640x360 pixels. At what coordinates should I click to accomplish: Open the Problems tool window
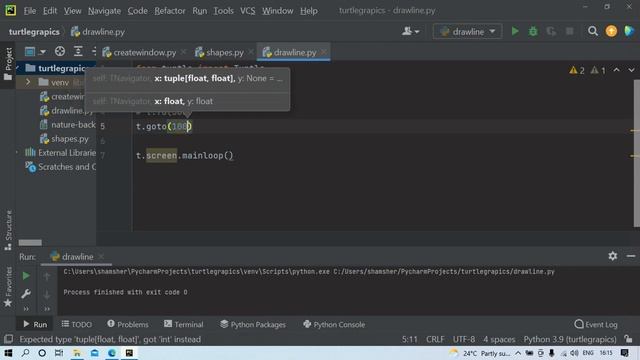pos(128,324)
